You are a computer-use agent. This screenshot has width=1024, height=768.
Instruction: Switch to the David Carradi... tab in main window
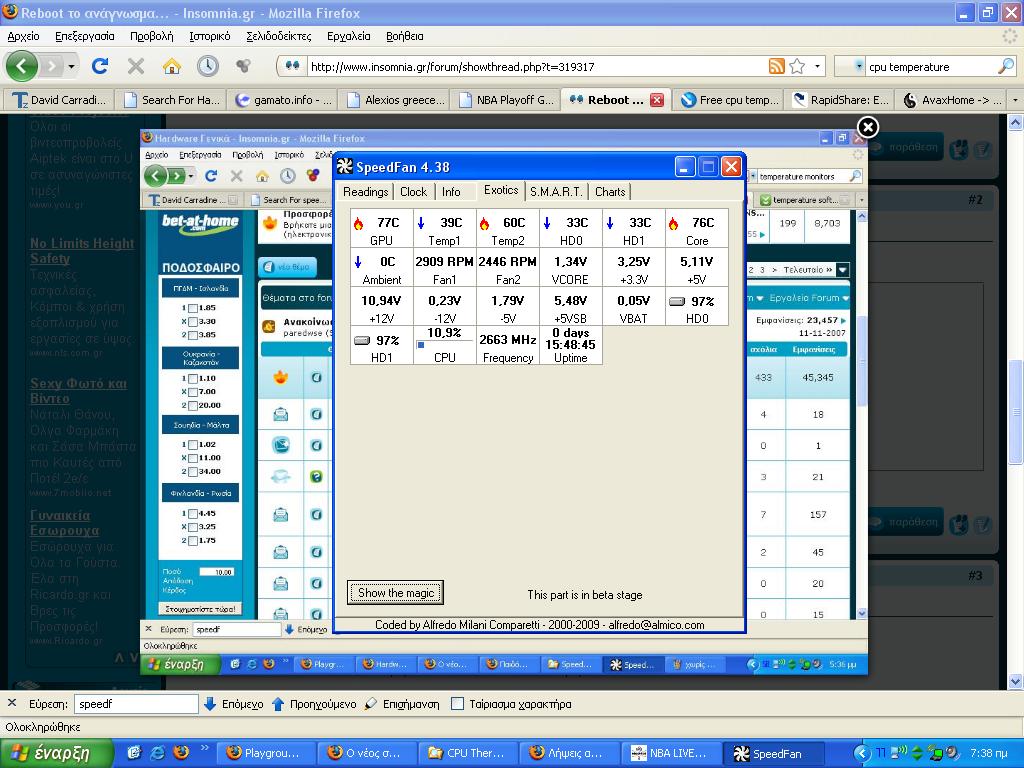(x=58, y=100)
